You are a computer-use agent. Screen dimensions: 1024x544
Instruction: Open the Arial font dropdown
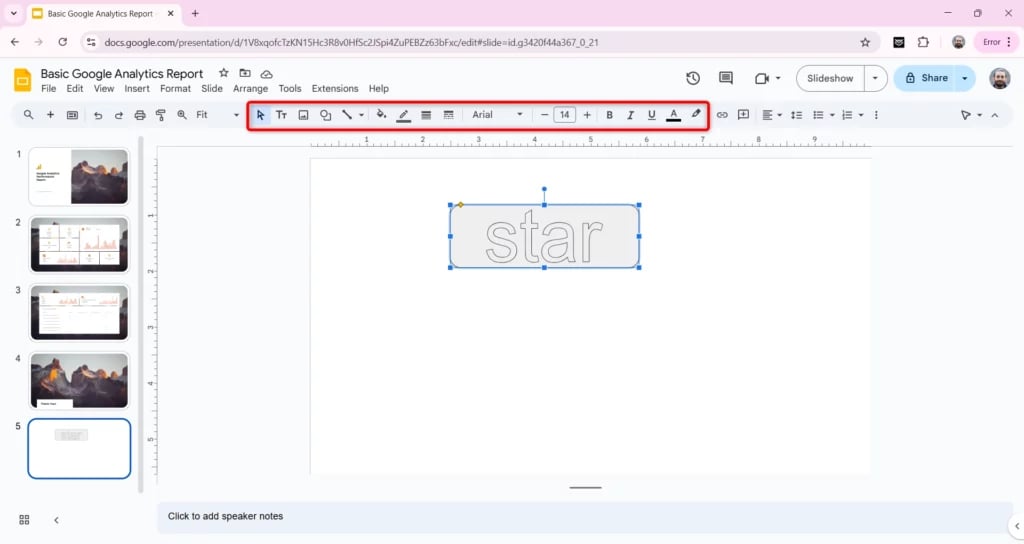(497, 115)
